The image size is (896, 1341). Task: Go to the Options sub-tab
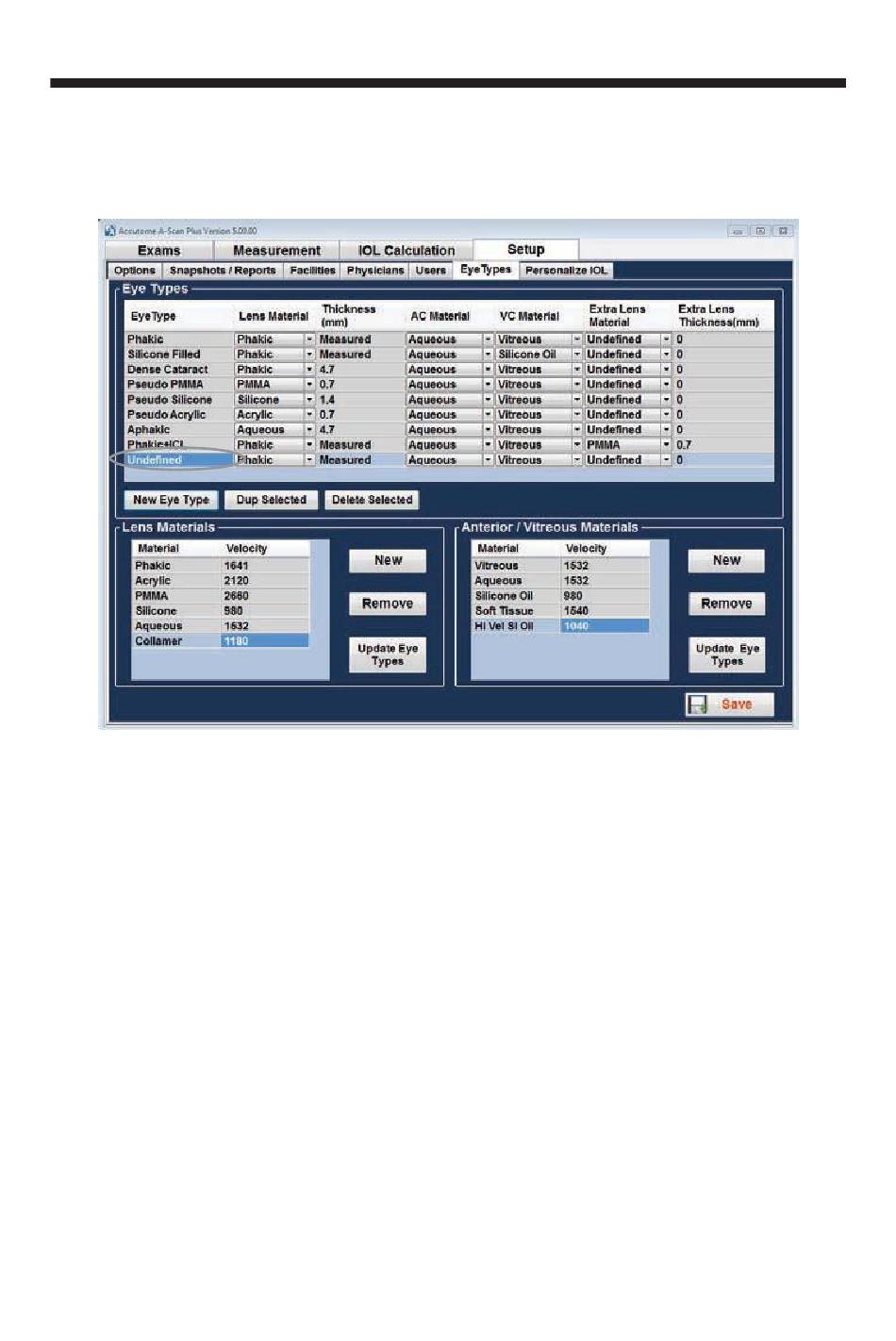point(135,271)
